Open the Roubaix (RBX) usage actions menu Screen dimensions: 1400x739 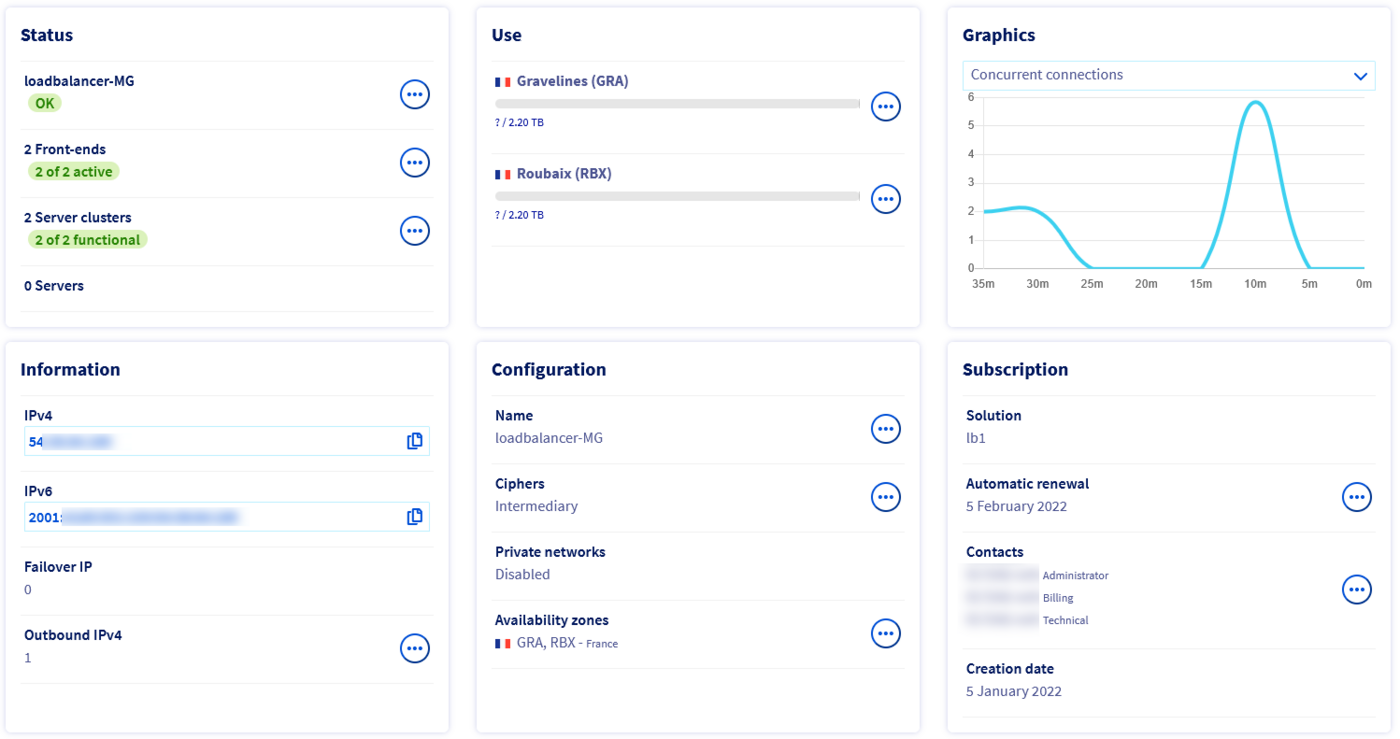pyautogui.click(x=886, y=198)
